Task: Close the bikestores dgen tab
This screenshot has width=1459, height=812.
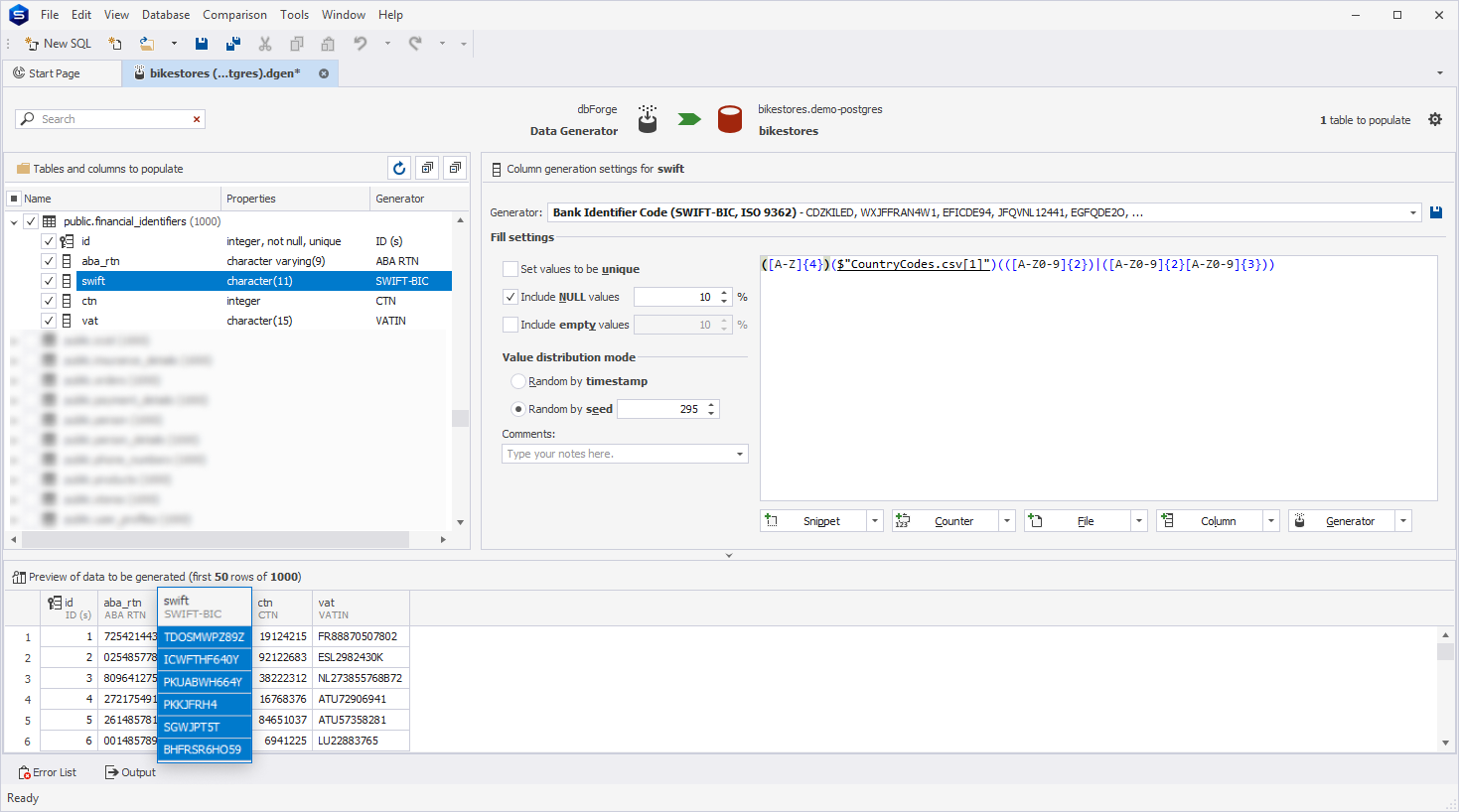Action: [x=324, y=73]
